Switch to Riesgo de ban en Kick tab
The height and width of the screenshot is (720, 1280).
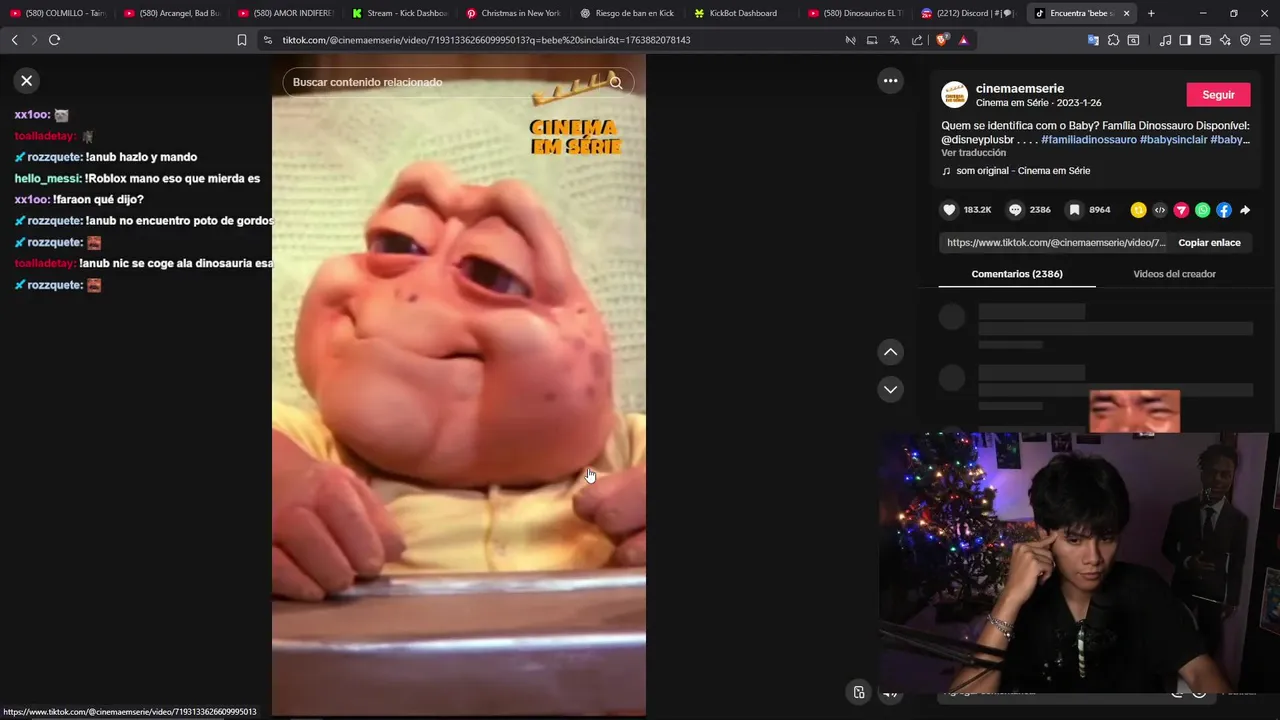coord(627,13)
